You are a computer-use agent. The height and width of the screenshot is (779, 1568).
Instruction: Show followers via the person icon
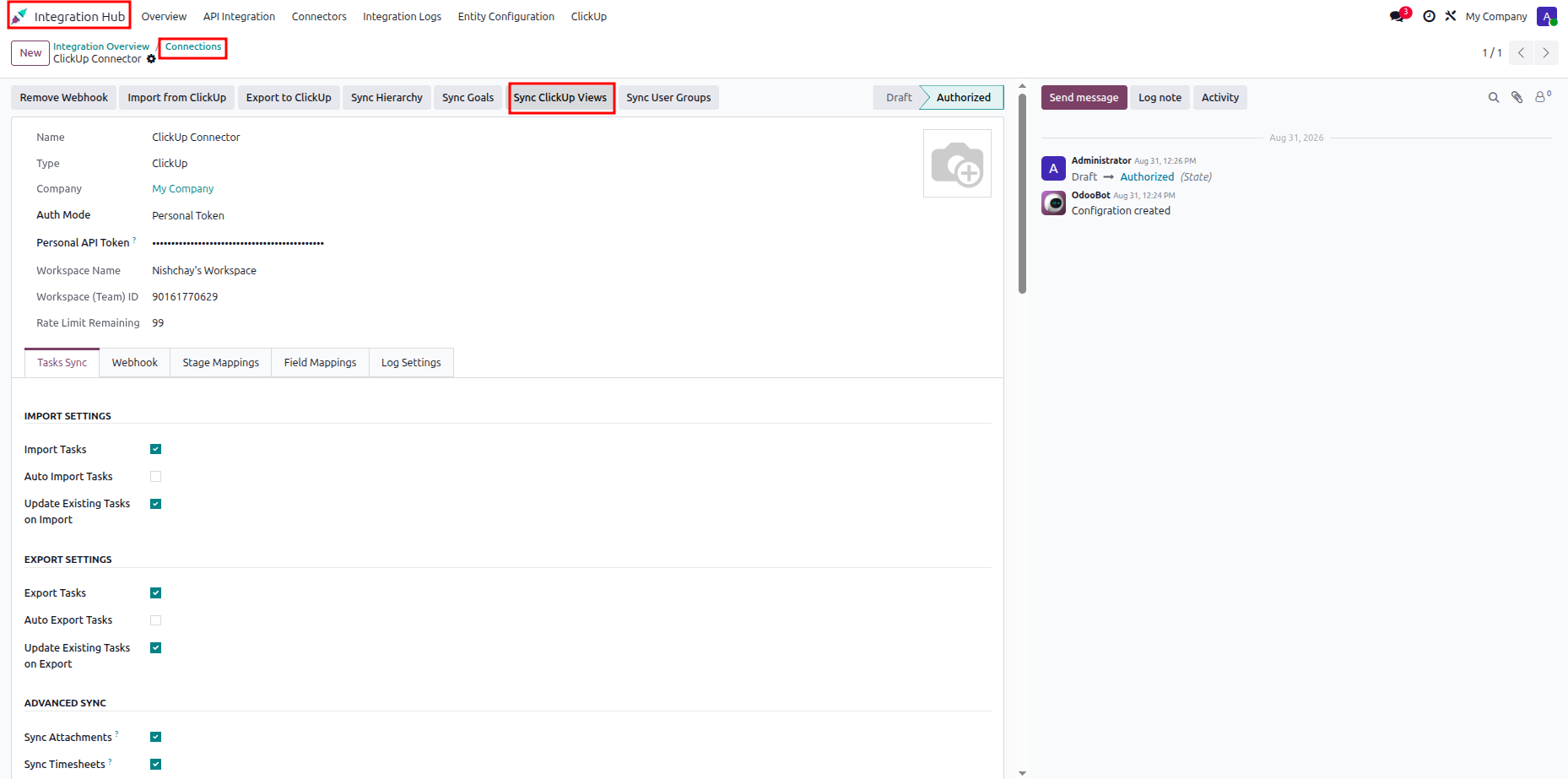tap(1543, 97)
